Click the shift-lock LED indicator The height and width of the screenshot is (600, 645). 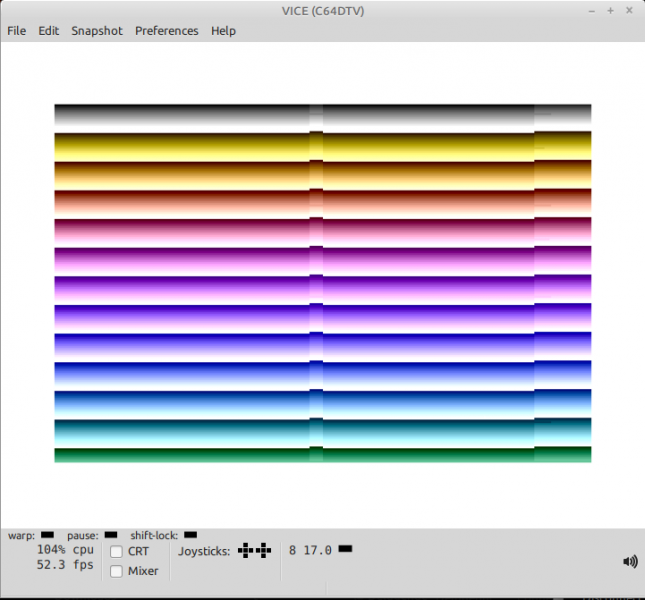pos(191,535)
